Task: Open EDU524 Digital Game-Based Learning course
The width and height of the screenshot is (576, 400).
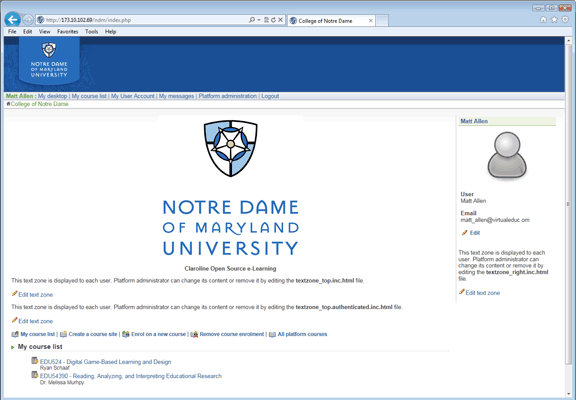Action: tap(105, 362)
